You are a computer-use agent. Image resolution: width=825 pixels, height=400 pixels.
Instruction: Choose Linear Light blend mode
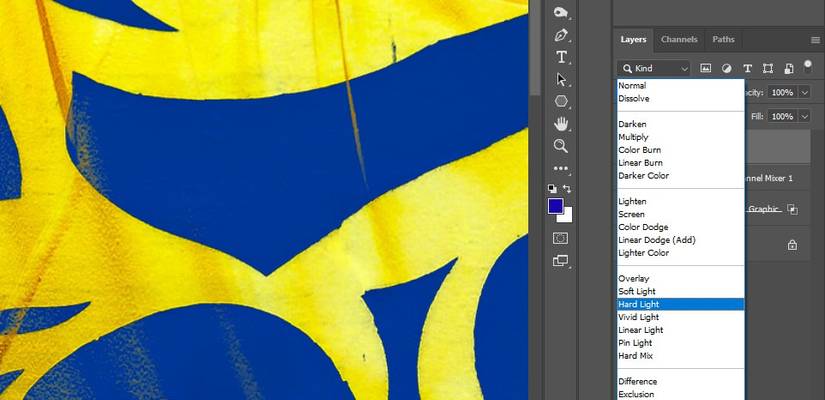click(x=681, y=330)
